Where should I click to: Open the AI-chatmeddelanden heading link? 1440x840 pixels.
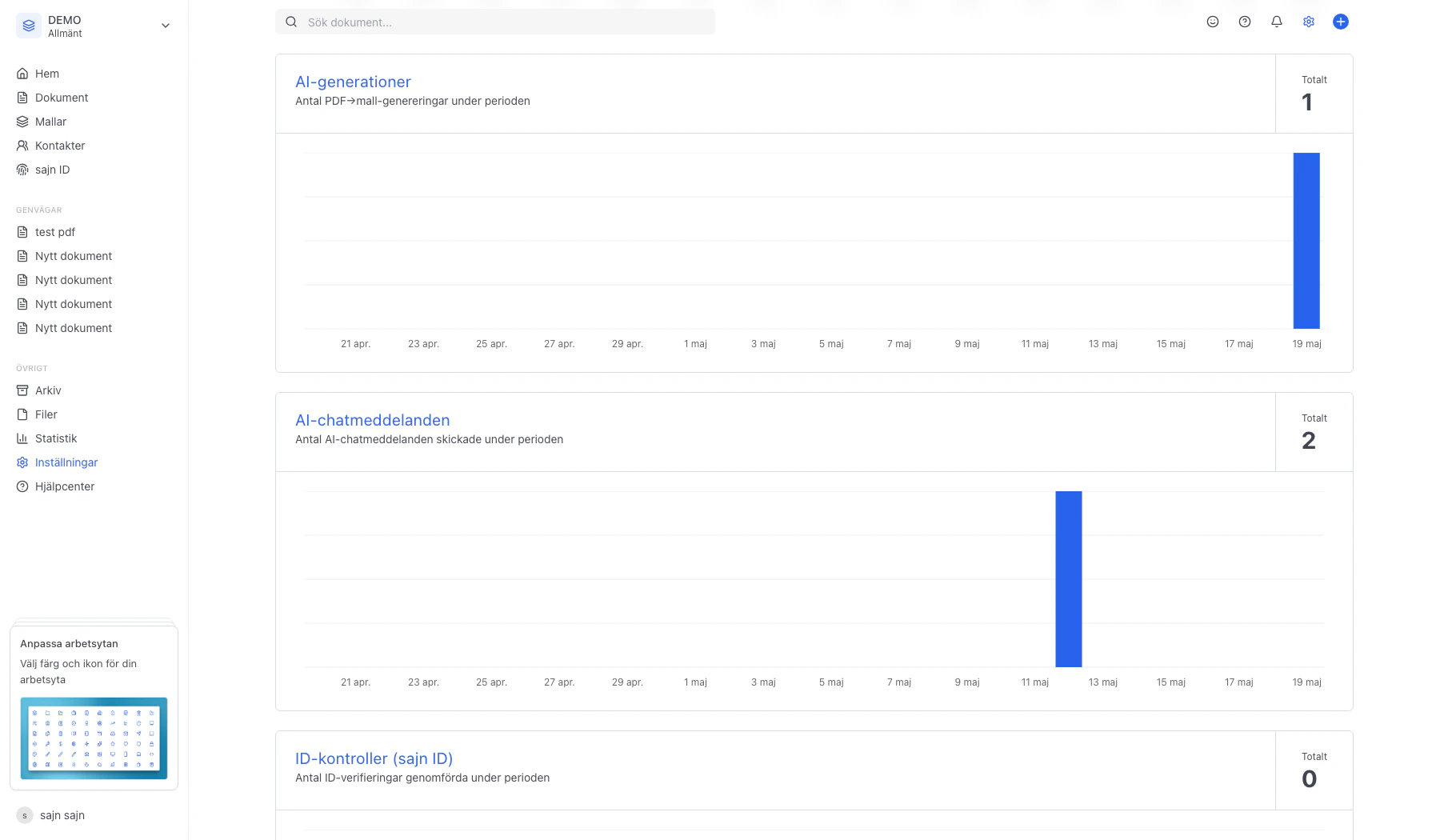coord(373,420)
